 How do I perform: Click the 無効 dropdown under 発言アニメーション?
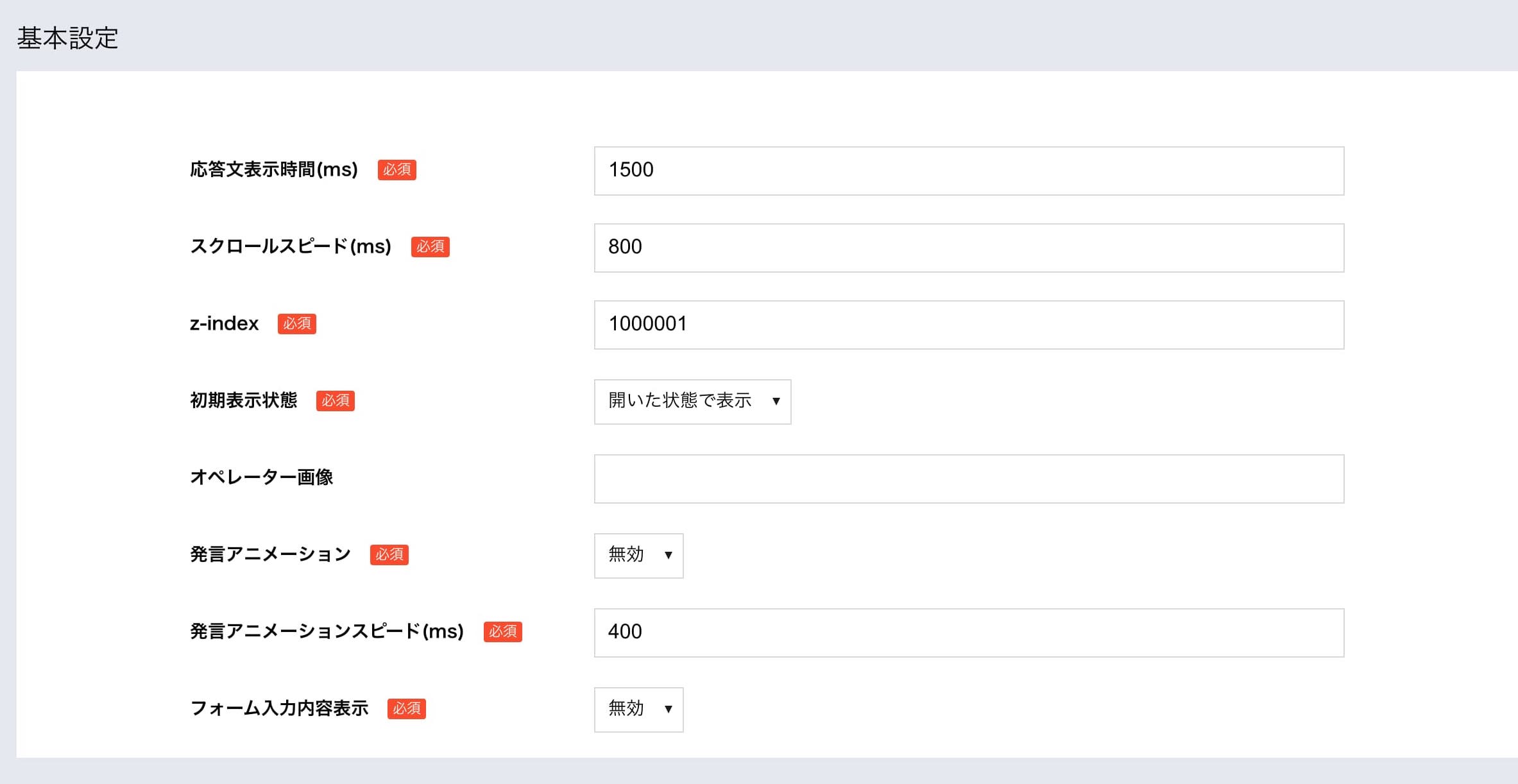[638, 556]
